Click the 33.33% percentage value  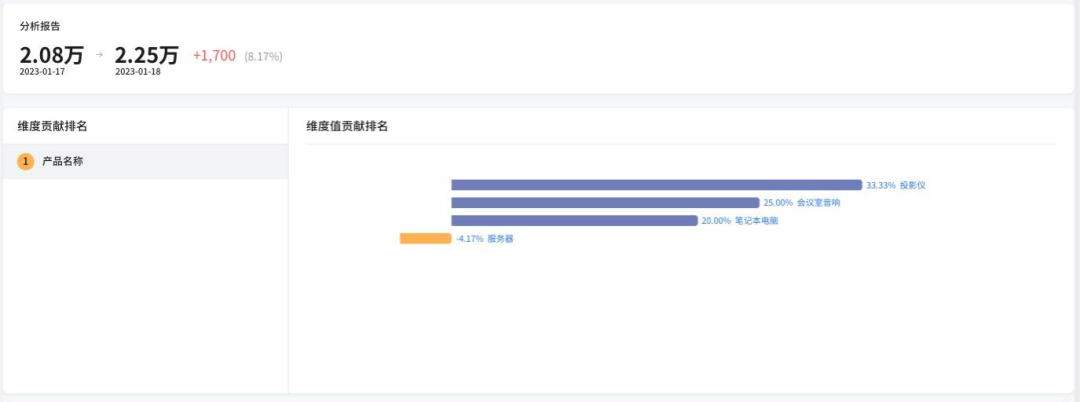880,185
